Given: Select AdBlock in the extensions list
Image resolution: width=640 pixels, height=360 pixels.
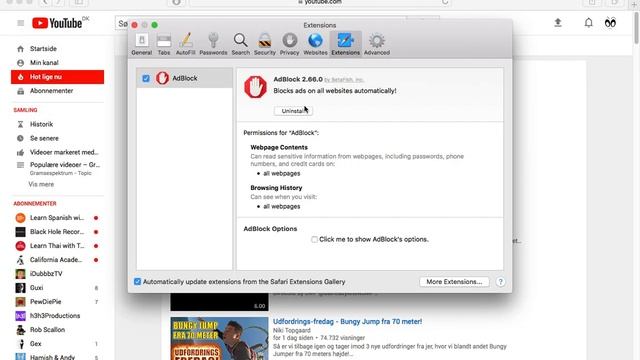Looking at the screenshot, I should [184, 78].
